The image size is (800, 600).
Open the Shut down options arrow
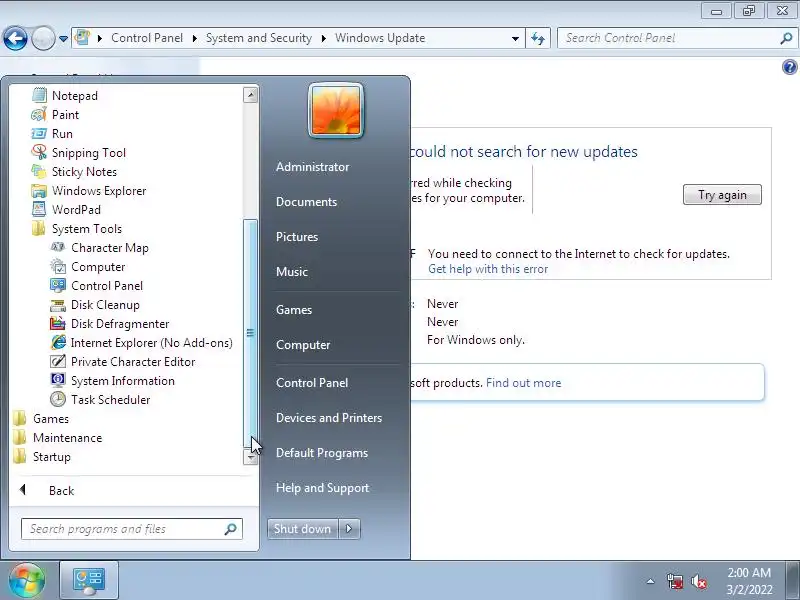pyautogui.click(x=349, y=529)
